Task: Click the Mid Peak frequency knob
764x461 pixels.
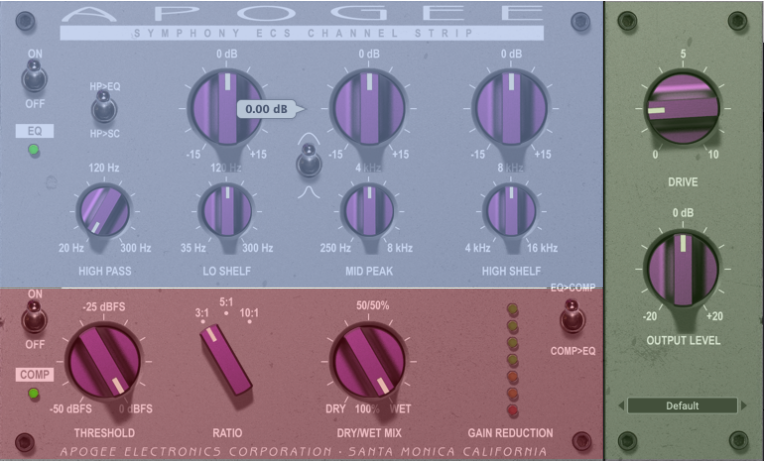Action: pos(368,209)
